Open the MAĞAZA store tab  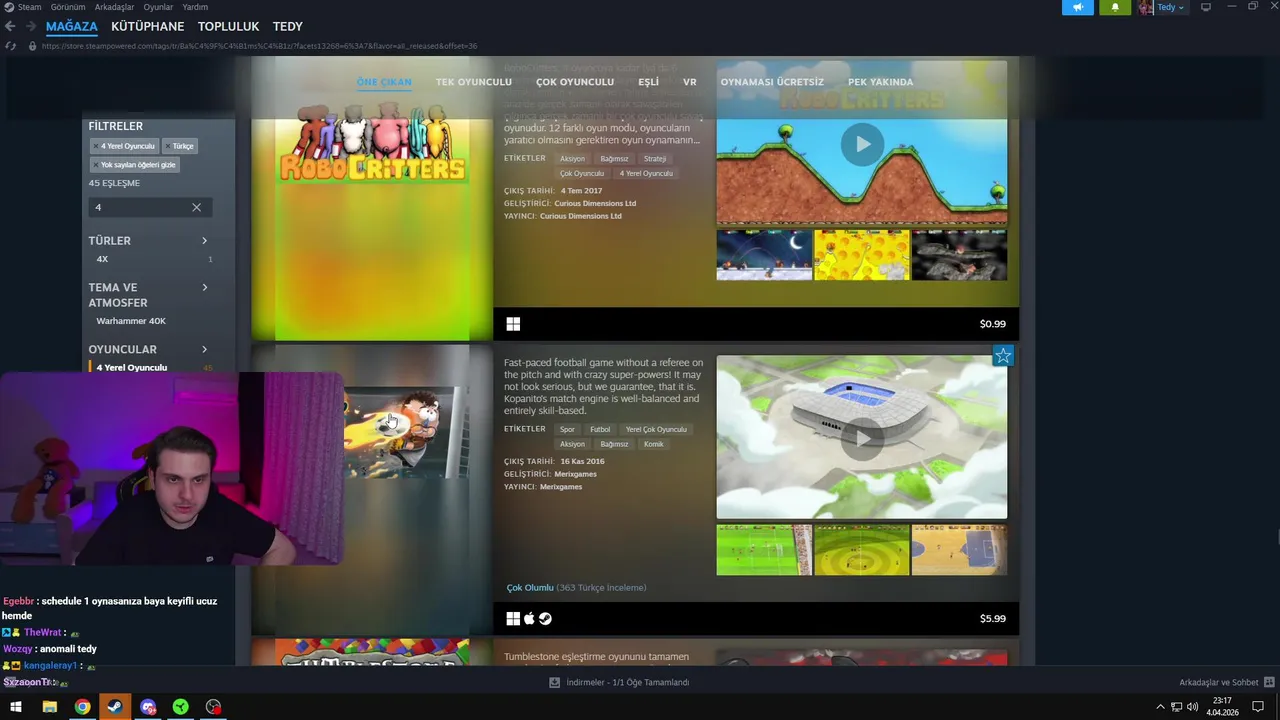click(72, 26)
